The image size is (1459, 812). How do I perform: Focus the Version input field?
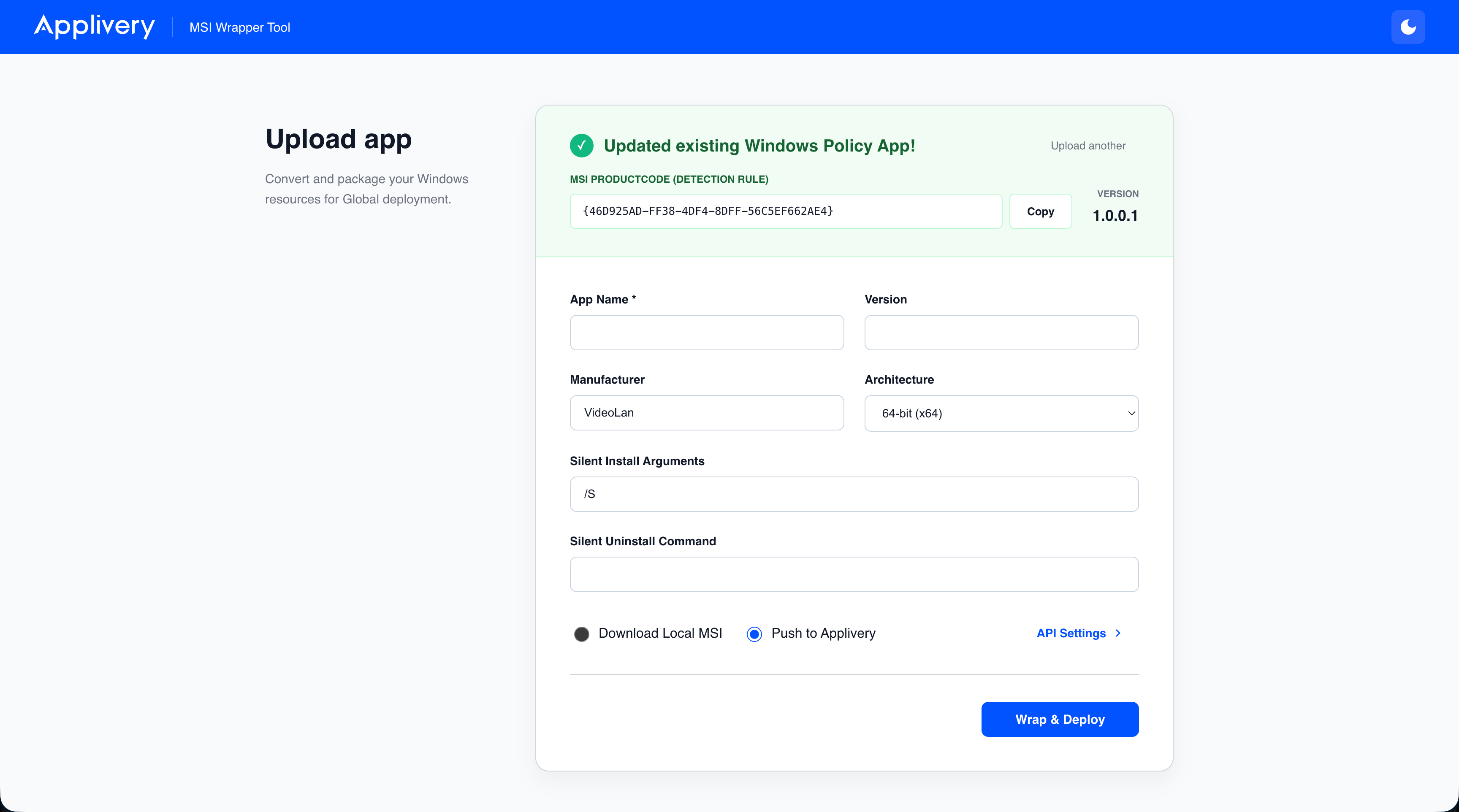pyautogui.click(x=1001, y=333)
